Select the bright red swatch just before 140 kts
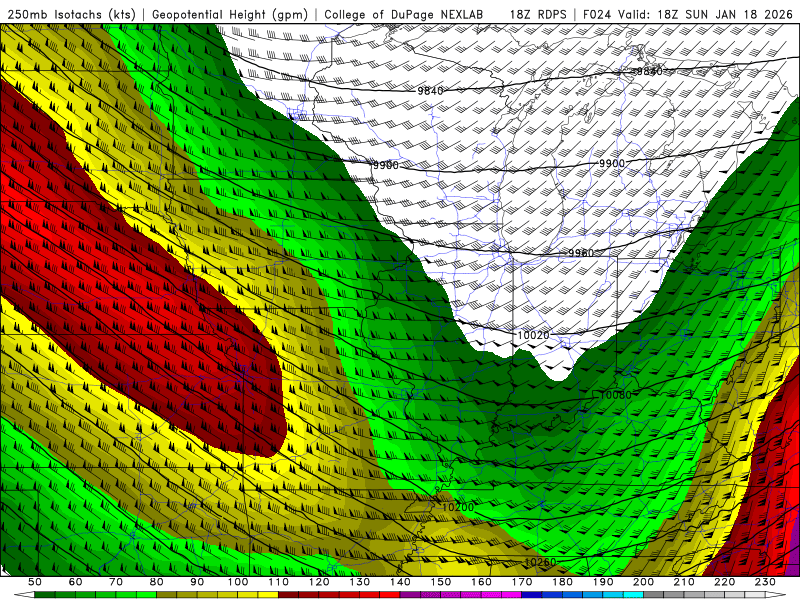This screenshot has width=800, height=600. [390, 595]
